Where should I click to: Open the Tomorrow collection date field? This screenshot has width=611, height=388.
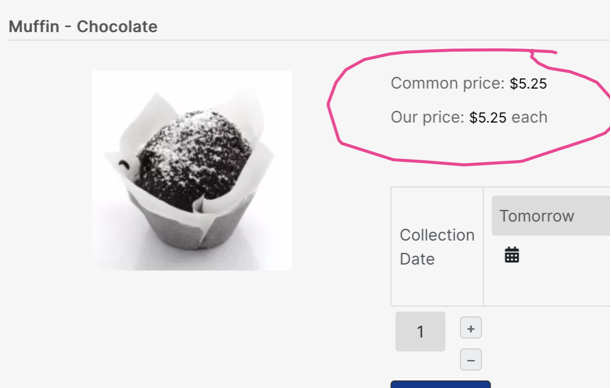(x=551, y=216)
